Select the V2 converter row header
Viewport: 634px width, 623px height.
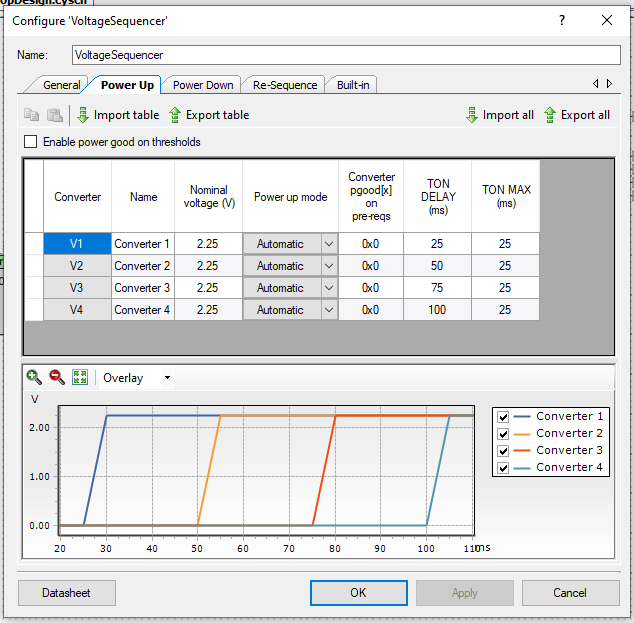[x=77, y=266]
